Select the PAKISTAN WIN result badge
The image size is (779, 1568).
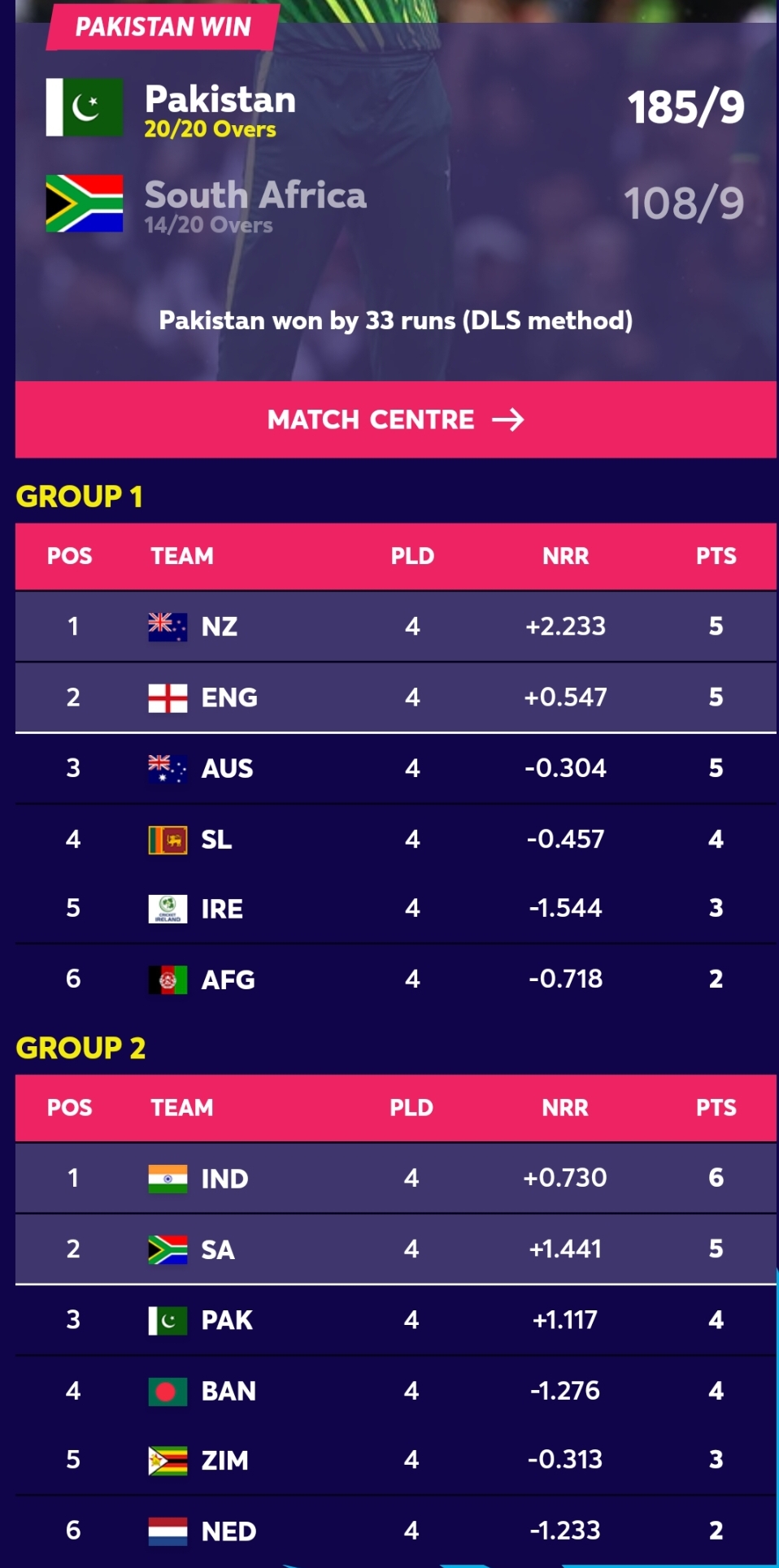(x=163, y=27)
